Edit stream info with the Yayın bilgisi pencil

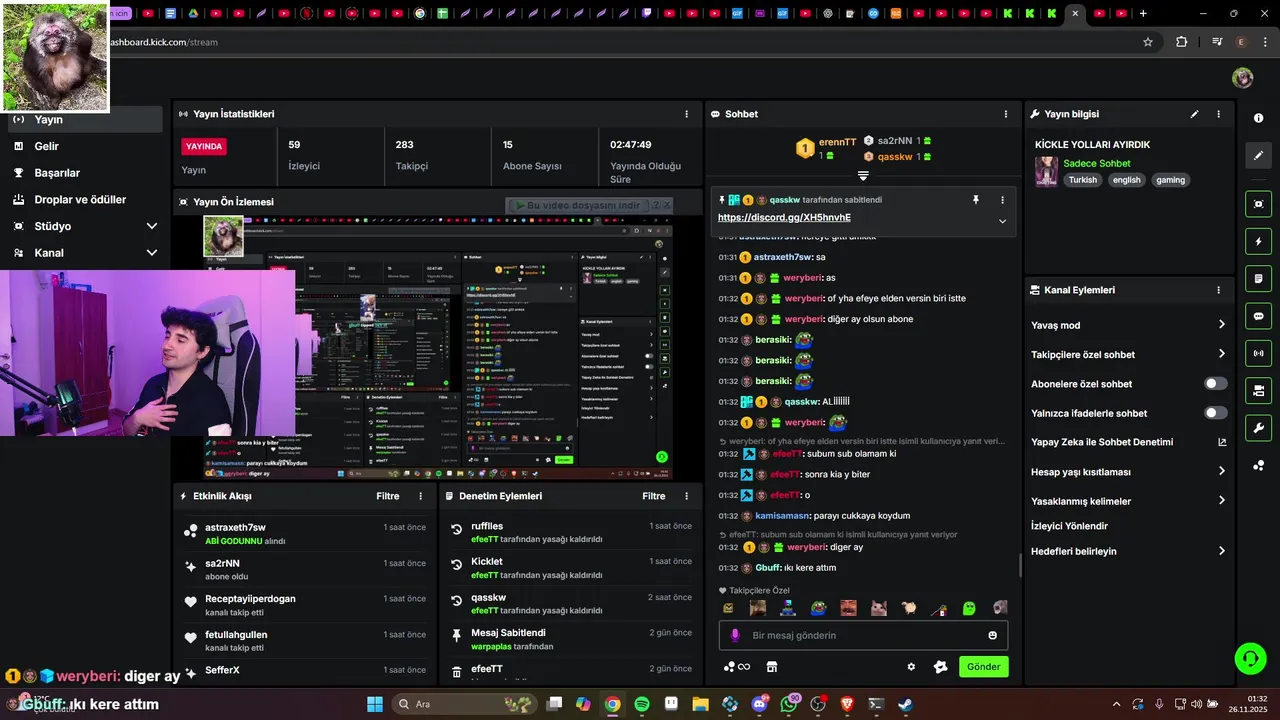coord(1194,114)
